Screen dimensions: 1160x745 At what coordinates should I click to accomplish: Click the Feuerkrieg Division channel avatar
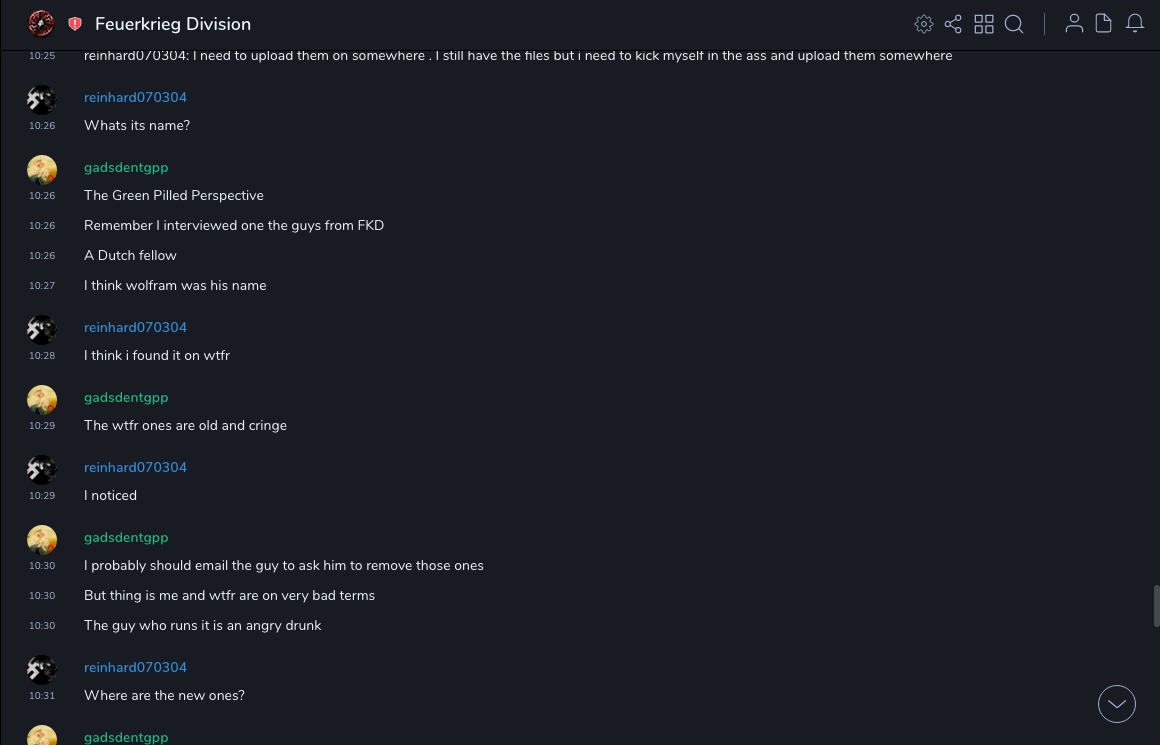click(x=41, y=23)
